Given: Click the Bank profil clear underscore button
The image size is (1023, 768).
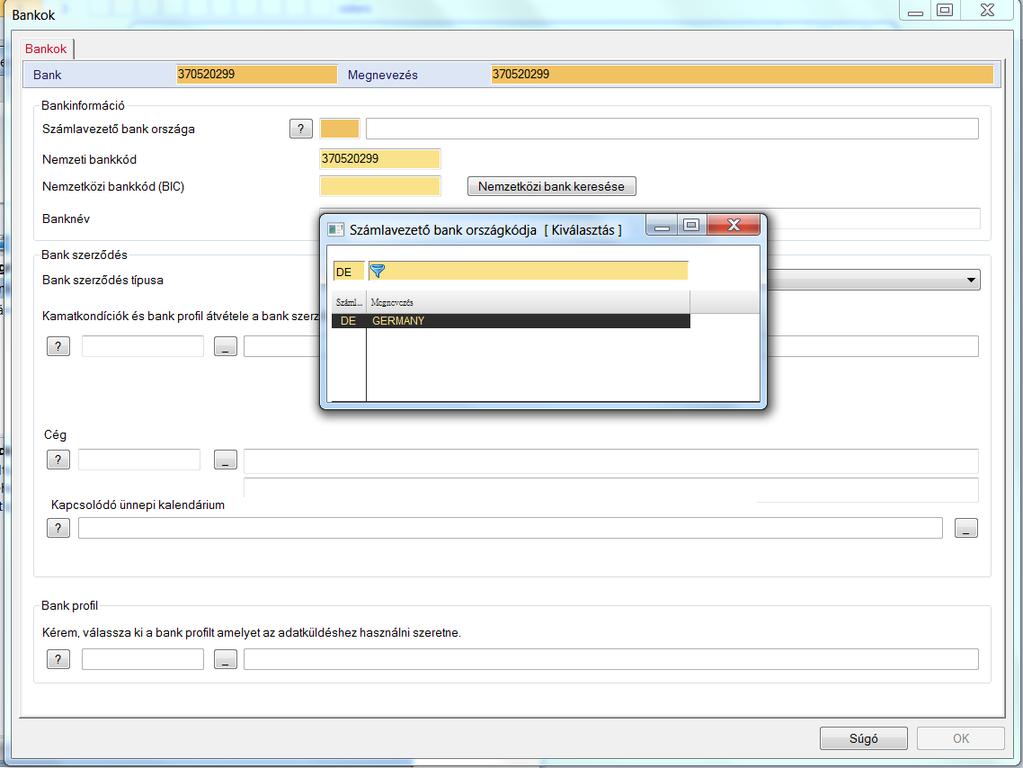Looking at the screenshot, I should pyautogui.click(x=226, y=659).
